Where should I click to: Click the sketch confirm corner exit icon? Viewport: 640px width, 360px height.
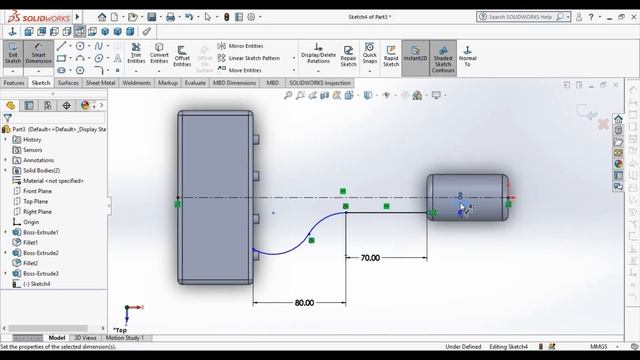point(587,112)
